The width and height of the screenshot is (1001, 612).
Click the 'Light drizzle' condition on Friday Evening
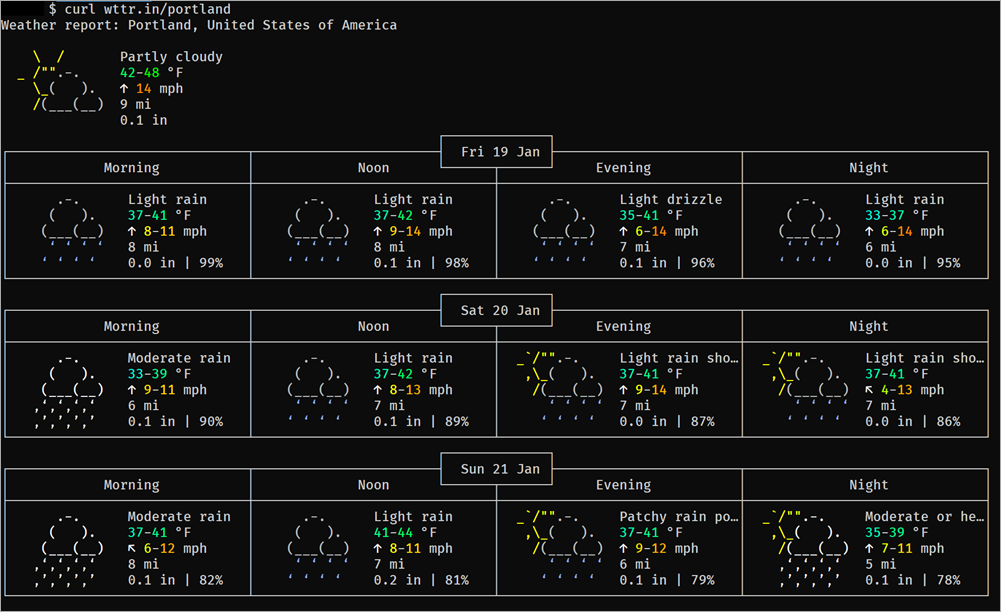pos(671,200)
